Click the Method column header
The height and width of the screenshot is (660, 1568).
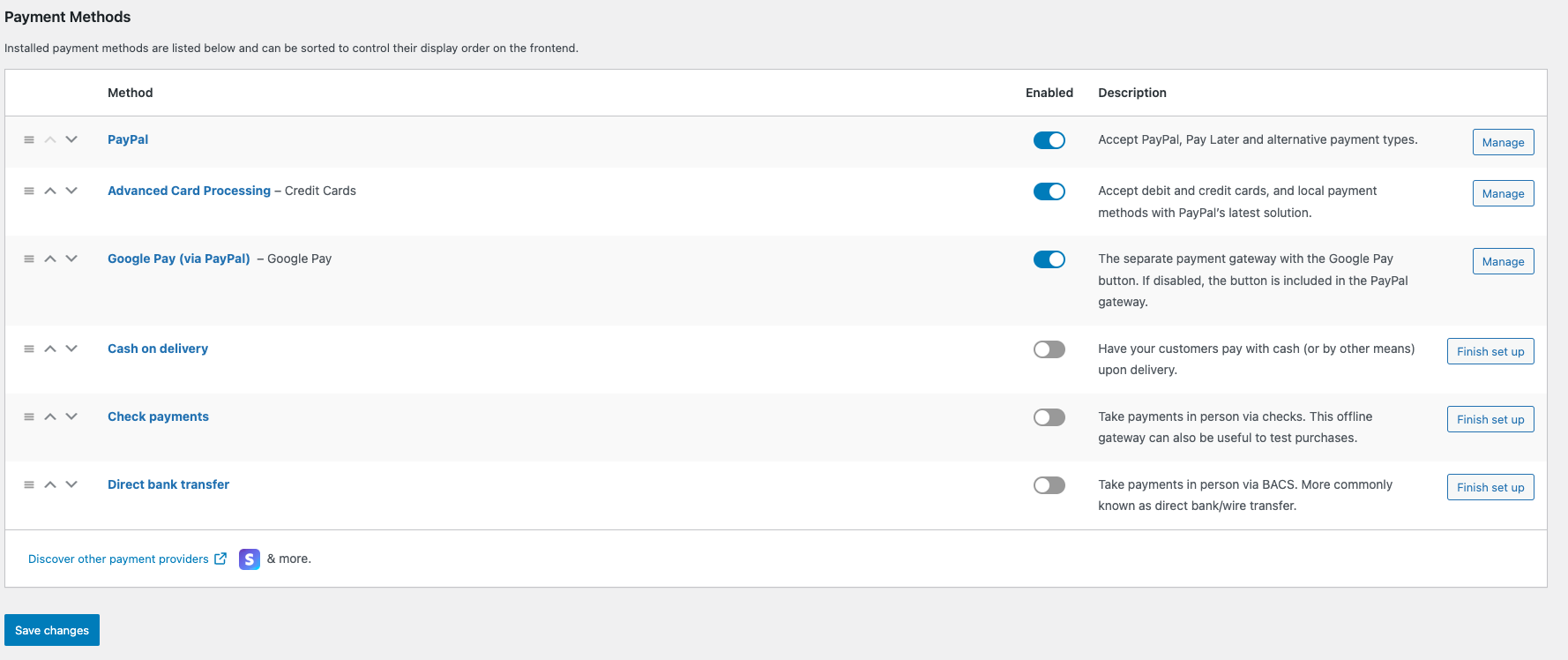click(x=131, y=93)
